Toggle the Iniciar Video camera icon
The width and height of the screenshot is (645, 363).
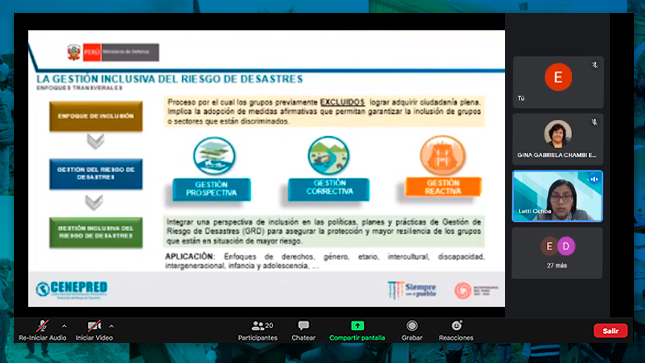[x=94, y=326]
